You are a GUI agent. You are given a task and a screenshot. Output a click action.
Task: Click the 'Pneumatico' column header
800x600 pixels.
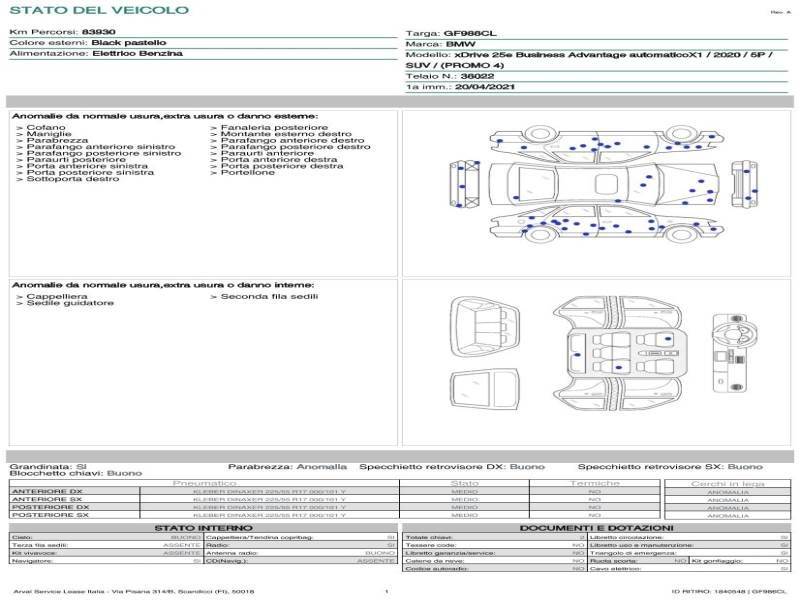click(204, 483)
